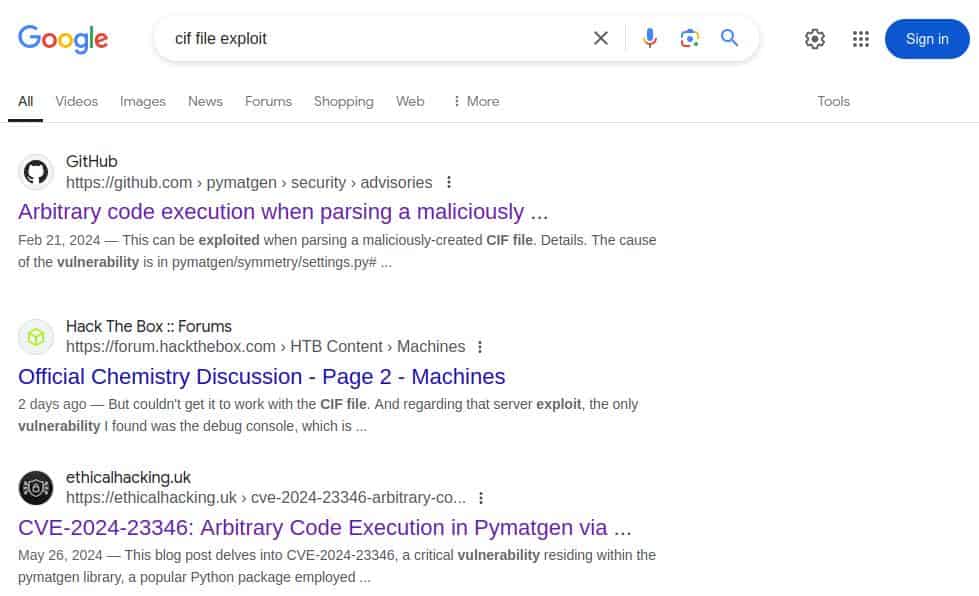Screen dimensions: 979x596
Task: Open three-dot menu for ethicalhacking.uk result
Action: tap(481, 498)
